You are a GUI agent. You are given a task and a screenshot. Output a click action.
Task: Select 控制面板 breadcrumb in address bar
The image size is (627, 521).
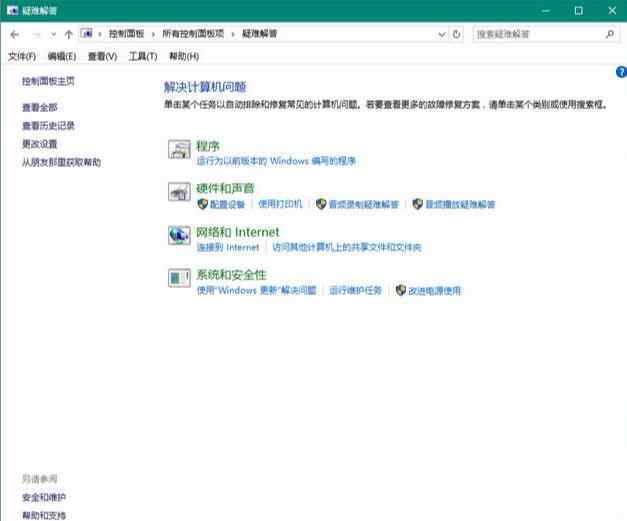click(126, 34)
